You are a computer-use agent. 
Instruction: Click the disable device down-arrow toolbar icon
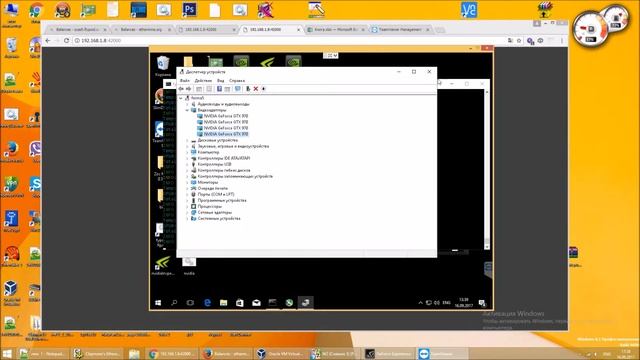pos(264,89)
